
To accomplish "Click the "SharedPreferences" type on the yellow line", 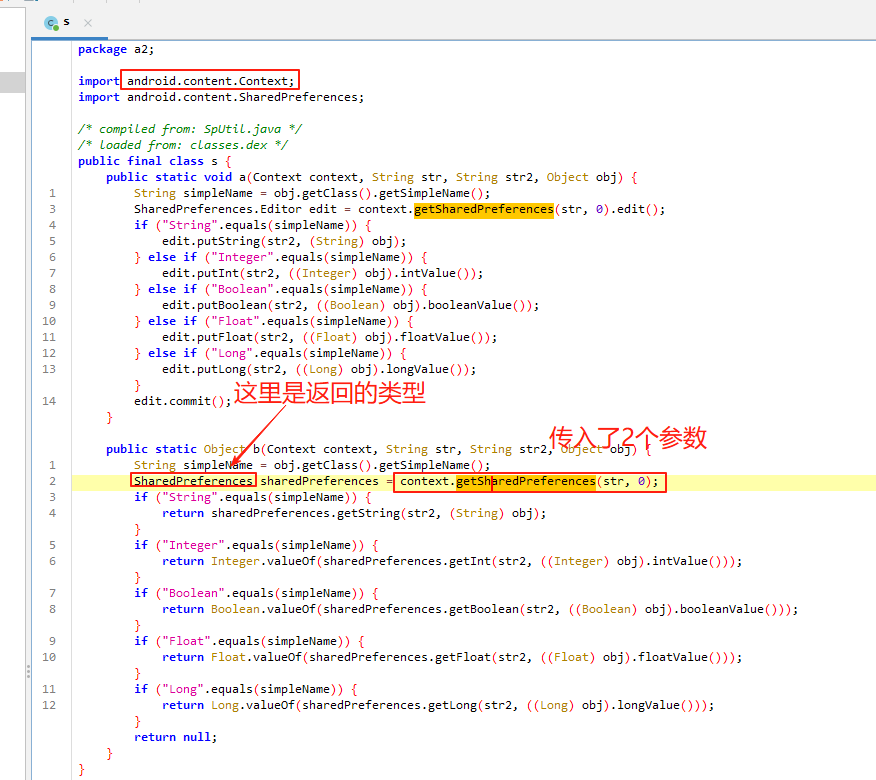I will [x=193, y=481].
